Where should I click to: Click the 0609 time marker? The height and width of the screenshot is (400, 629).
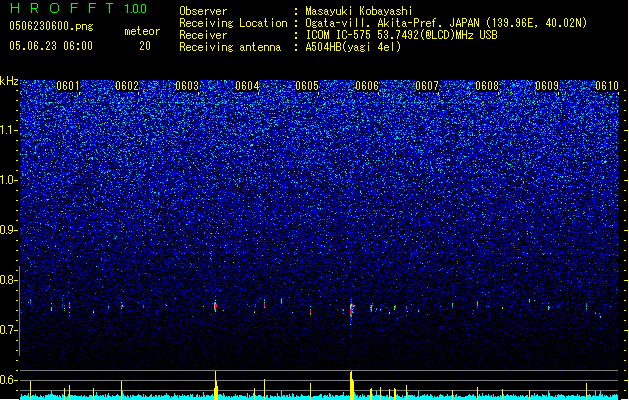[547, 86]
